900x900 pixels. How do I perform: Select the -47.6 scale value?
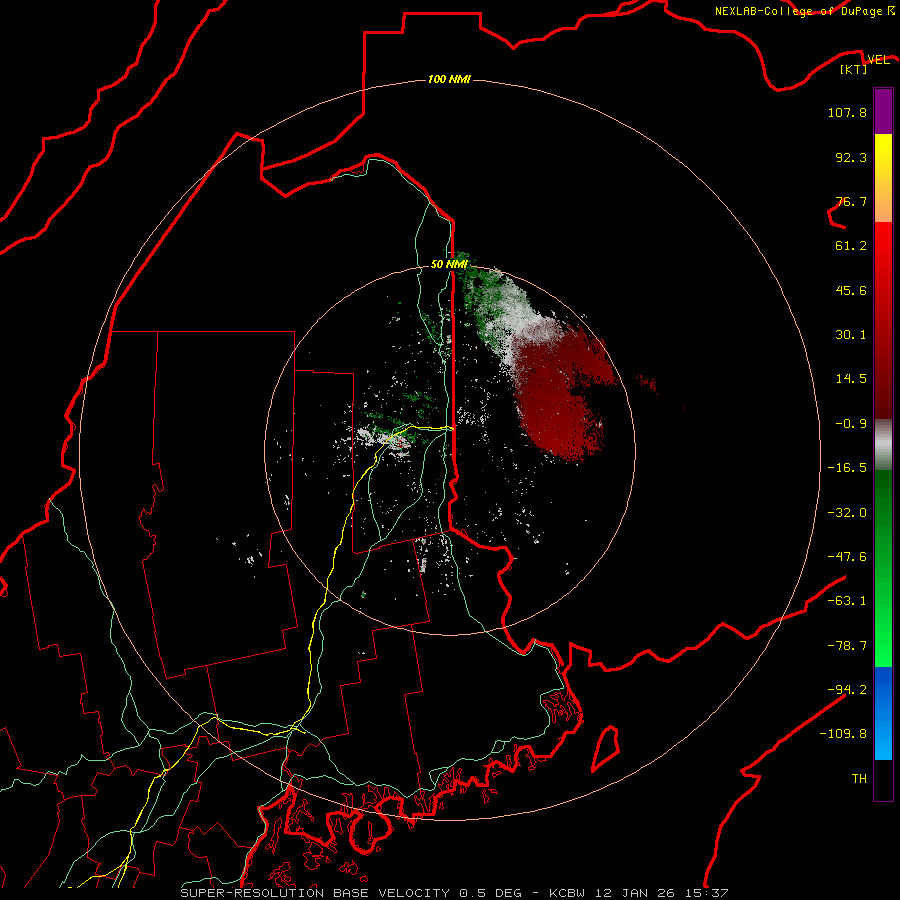click(x=847, y=557)
